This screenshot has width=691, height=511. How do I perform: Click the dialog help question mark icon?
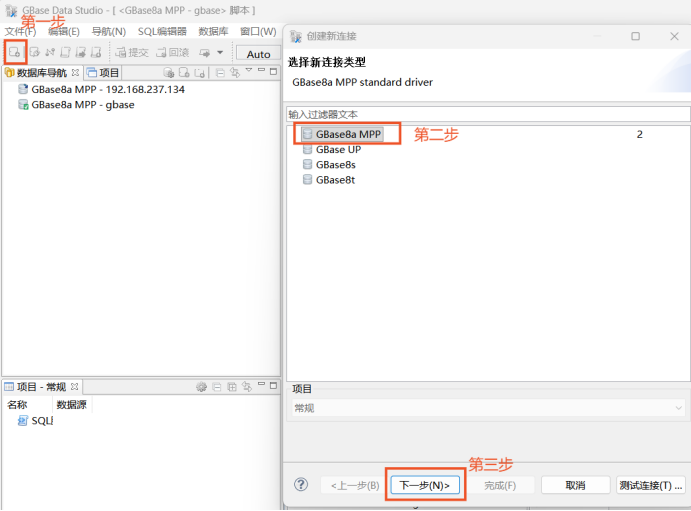[301, 485]
